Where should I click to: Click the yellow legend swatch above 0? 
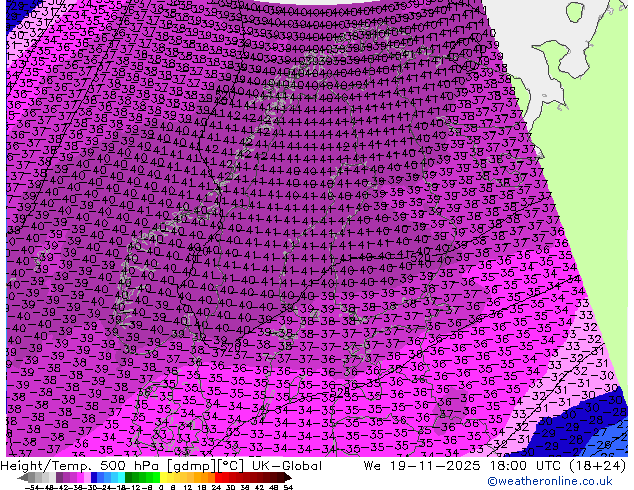(x=164, y=477)
